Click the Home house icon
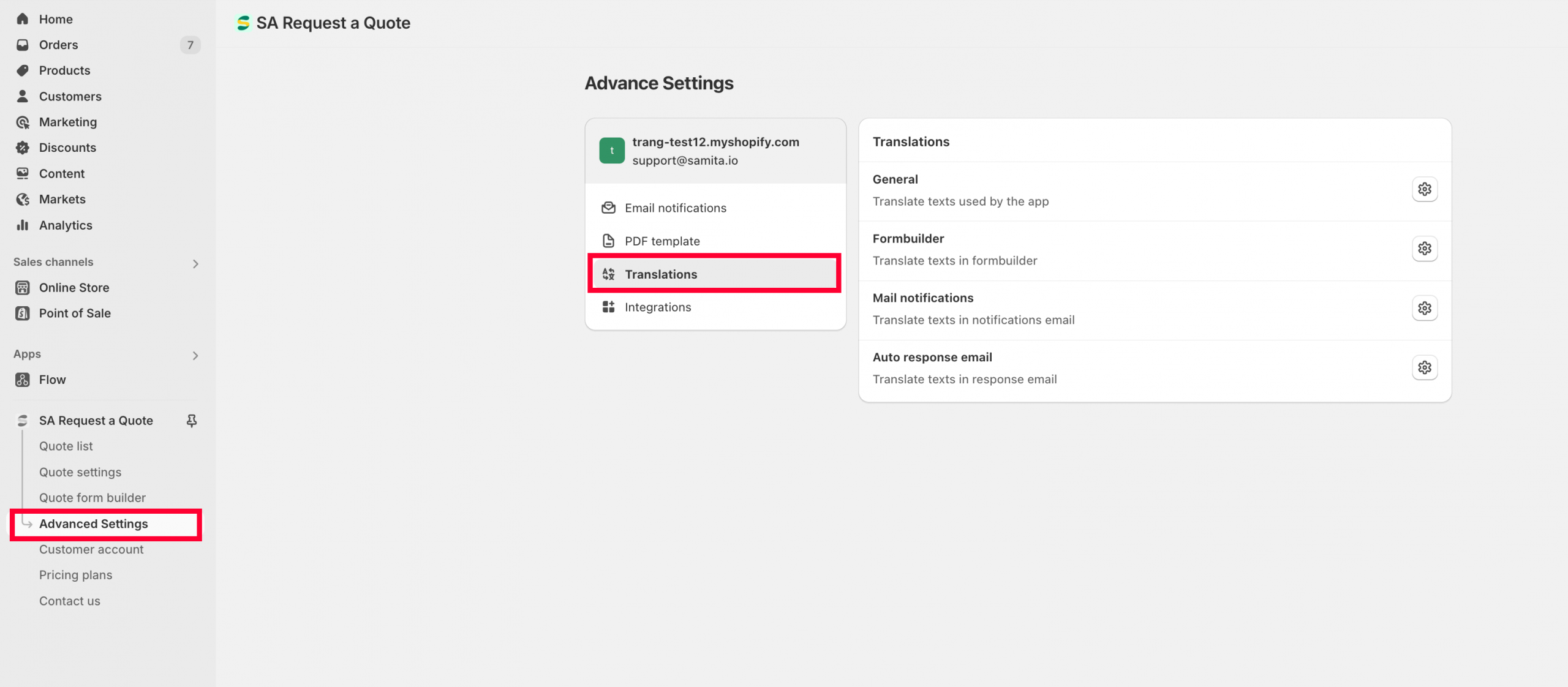Screen dimensions: 1568x687 point(23,19)
